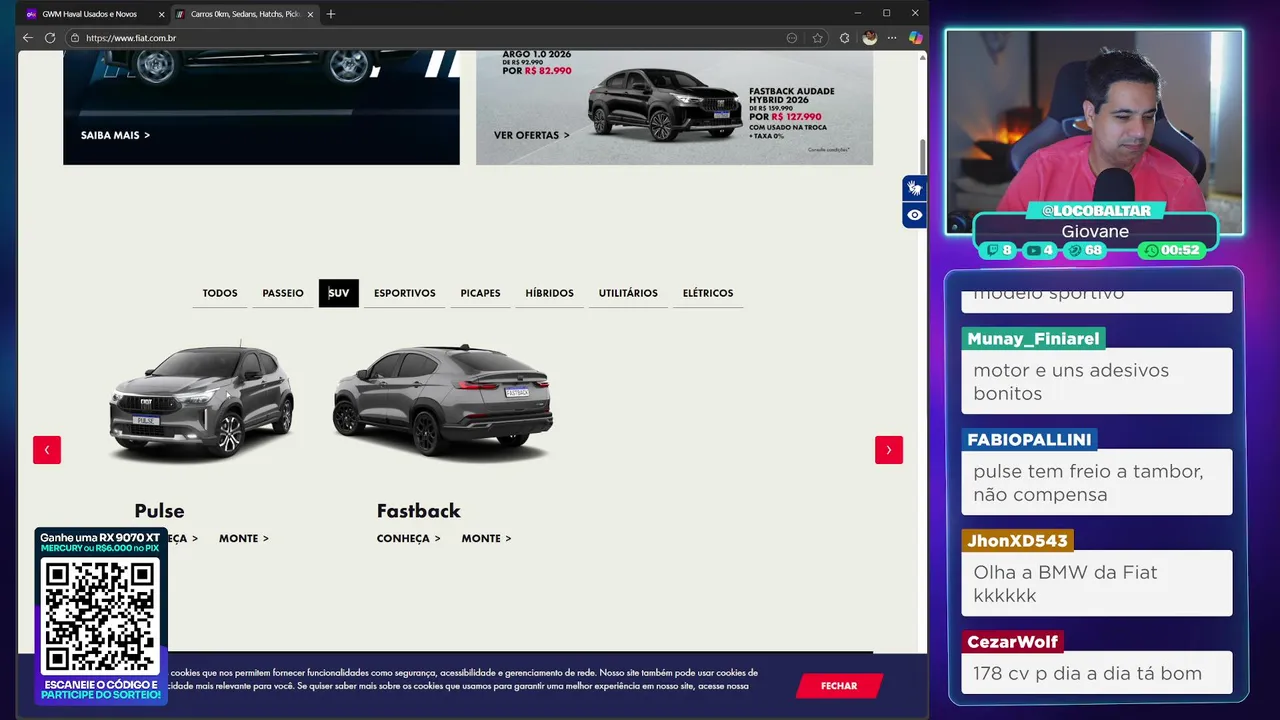Click the page vertical scrollbar thumb
Image resolution: width=1280 pixels, height=720 pixels.
tap(923, 158)
